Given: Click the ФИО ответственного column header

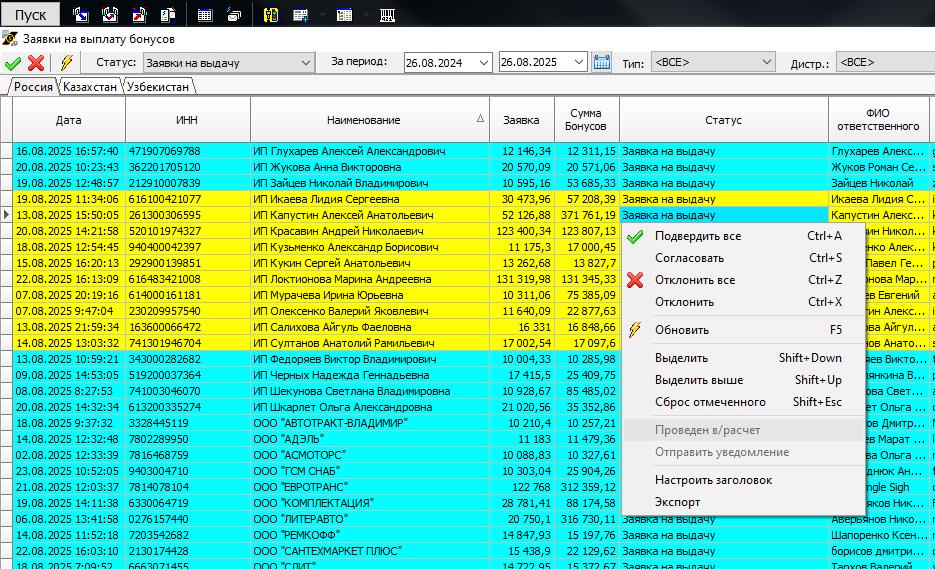Looking at the screenshot, I should [x=878, y=120].
